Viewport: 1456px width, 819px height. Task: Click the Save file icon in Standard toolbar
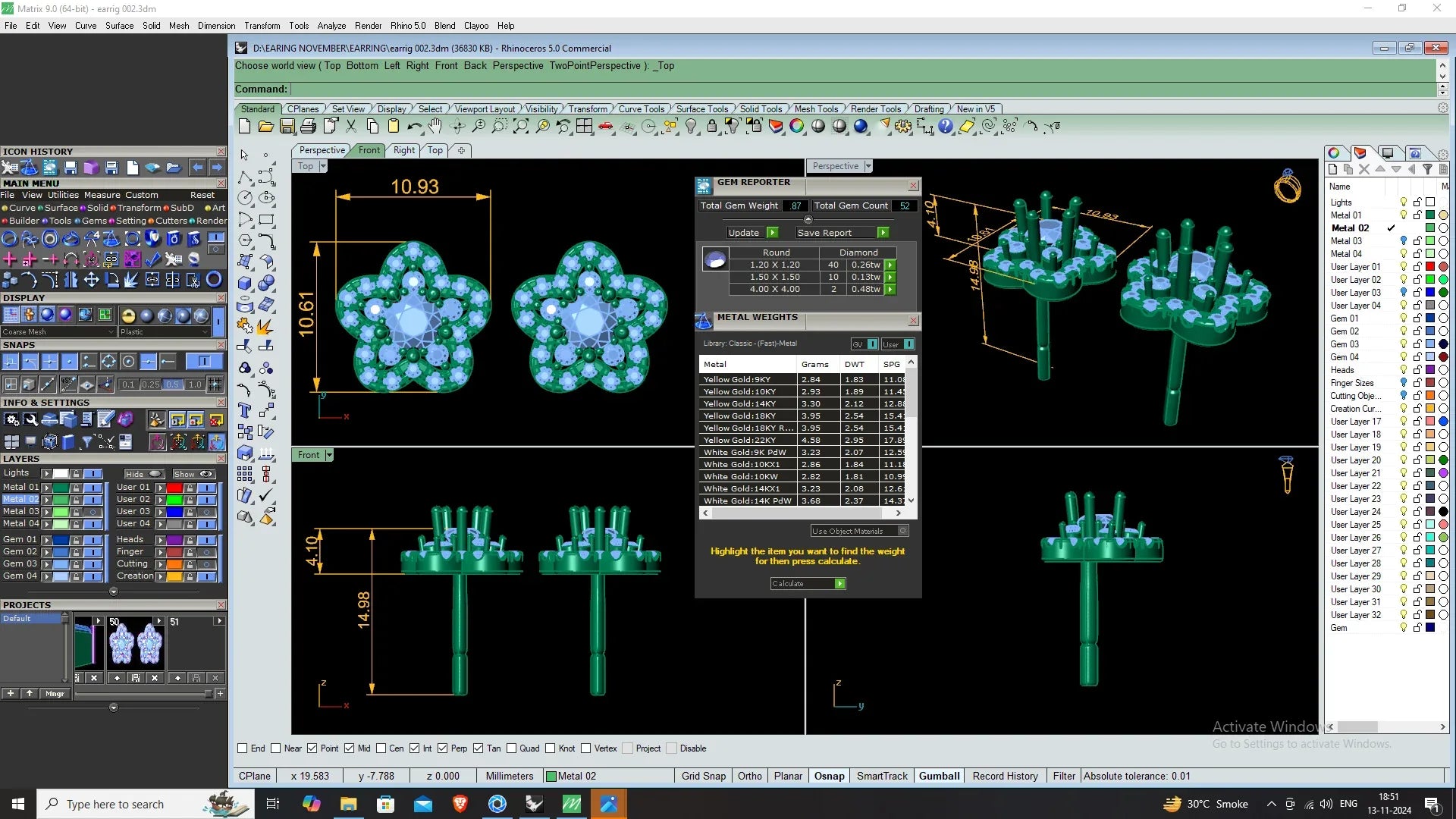coord(287,127)
